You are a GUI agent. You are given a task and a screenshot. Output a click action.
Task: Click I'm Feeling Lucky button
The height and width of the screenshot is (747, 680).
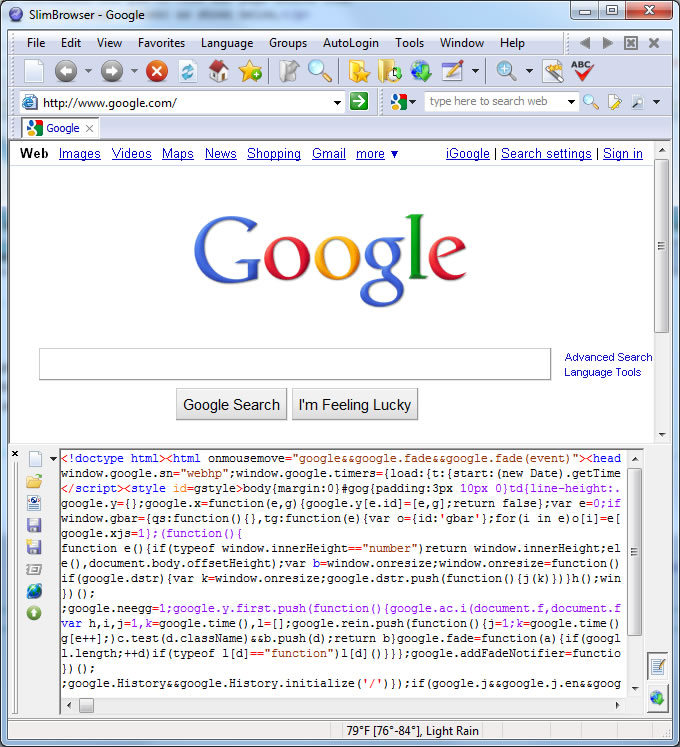[x=355, y=404]
